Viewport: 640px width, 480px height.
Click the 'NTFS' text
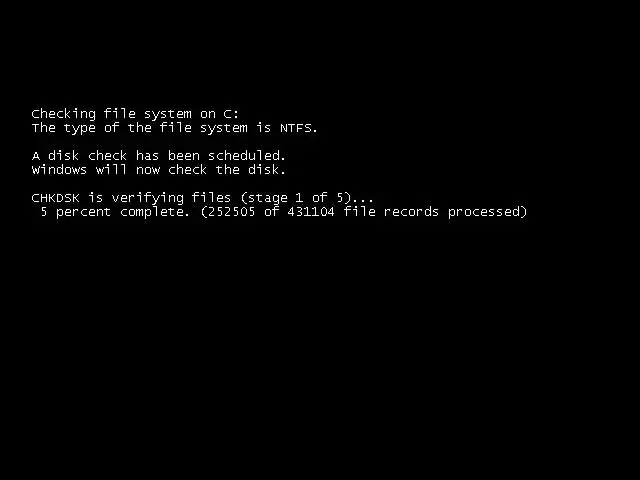pos(296,128)
